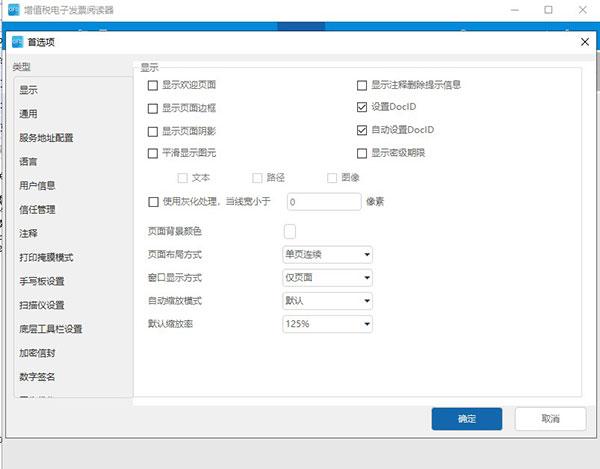Uncheck 设置DocID checkbox
Viewport: 600px width, 469px height.
[x=362, y=107]
